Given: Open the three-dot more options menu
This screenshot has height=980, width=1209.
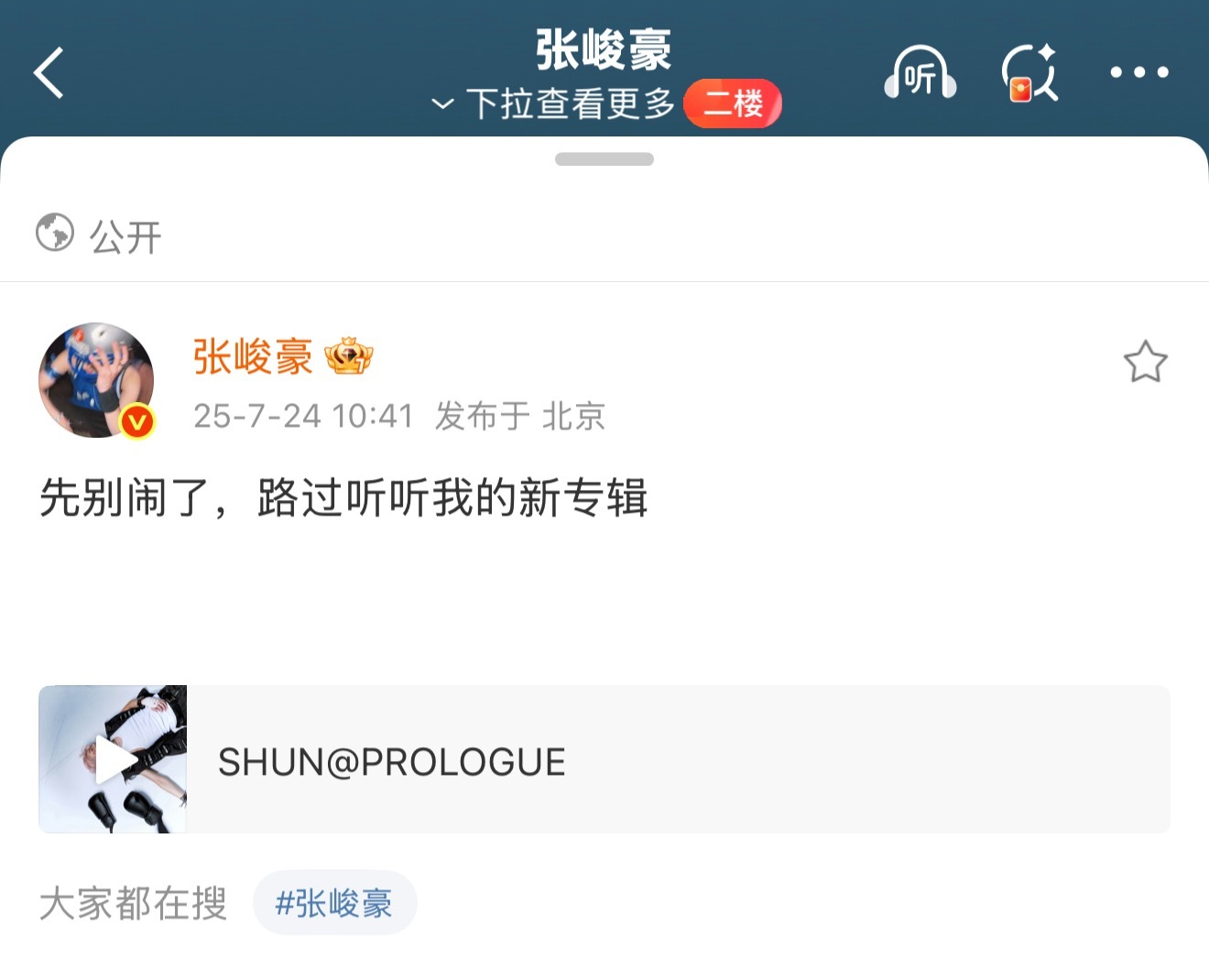Looking at the screenshot, I should pyautogui.click(x=1138, y=72).
